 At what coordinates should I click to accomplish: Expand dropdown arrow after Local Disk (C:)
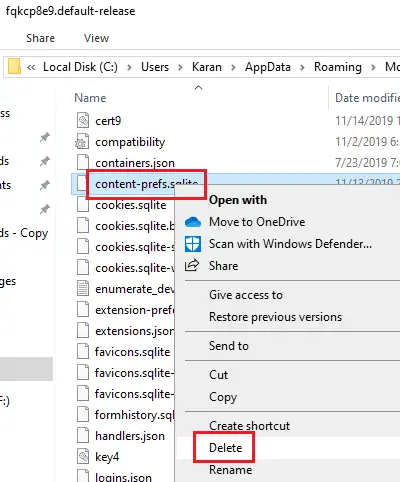pyautogui.click(x=129, y=67)
